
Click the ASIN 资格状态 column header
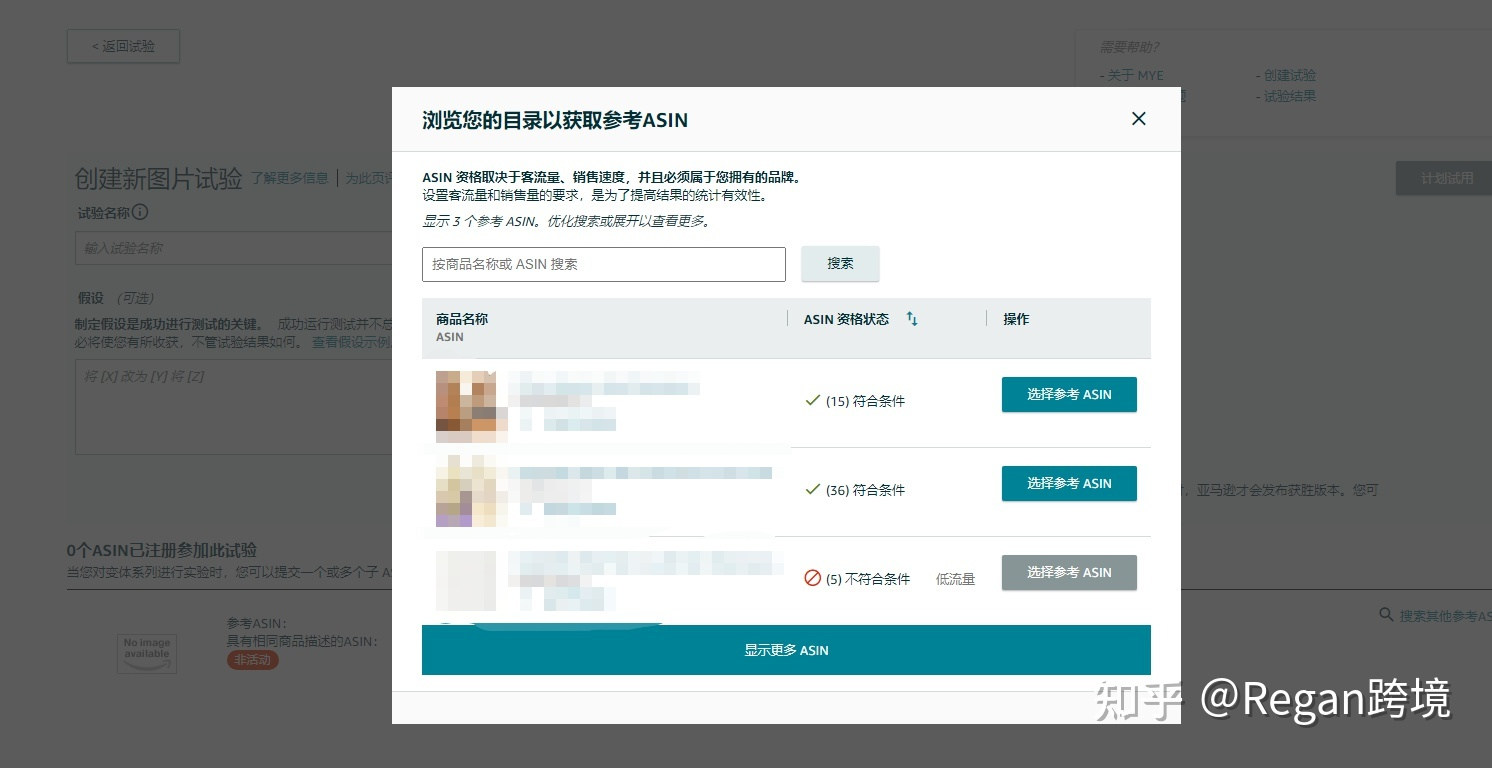[846, 319]
